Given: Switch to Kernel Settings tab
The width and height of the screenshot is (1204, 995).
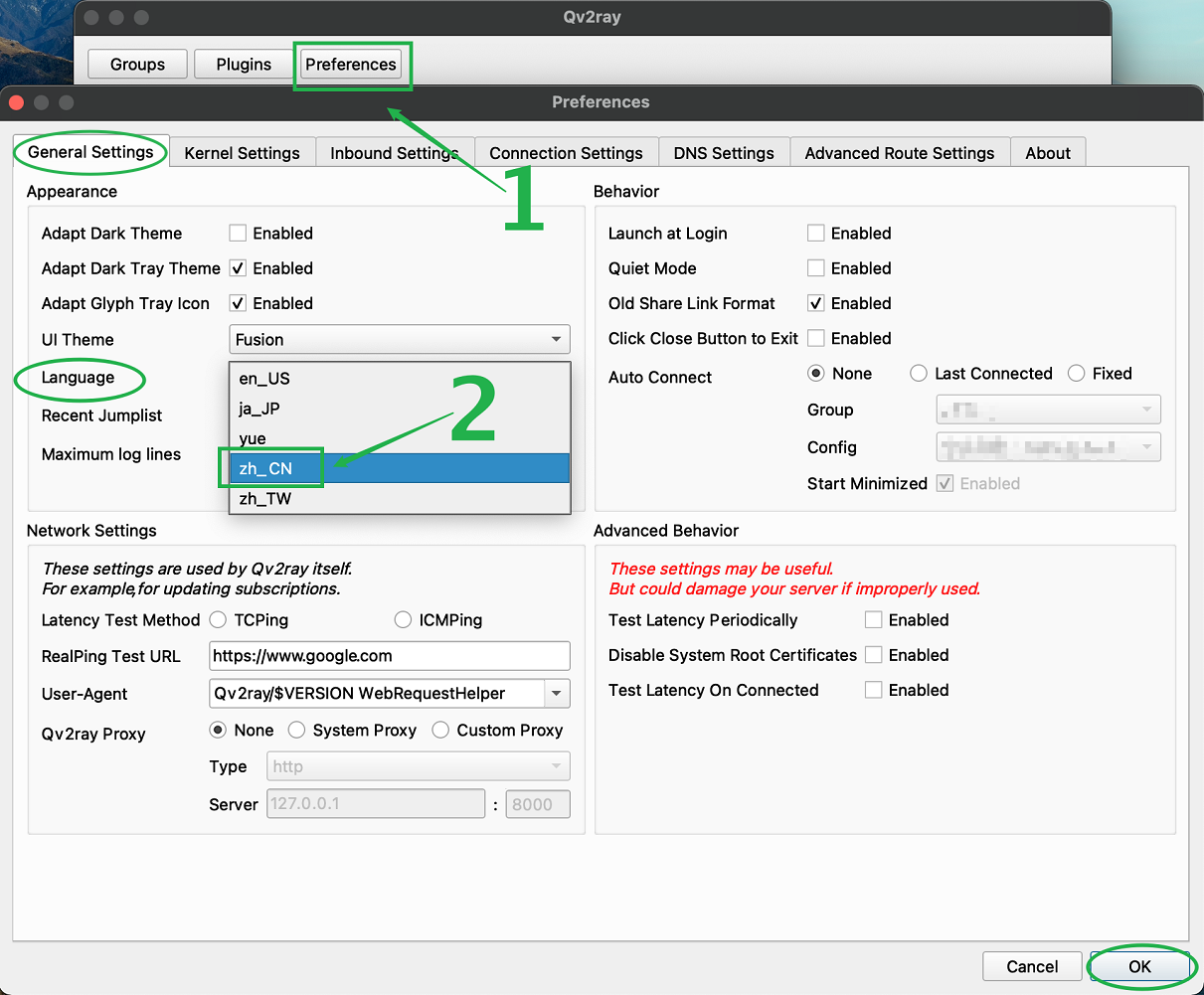Looking at the screenshot, I should pyautogui.click(x=242, y=153).
